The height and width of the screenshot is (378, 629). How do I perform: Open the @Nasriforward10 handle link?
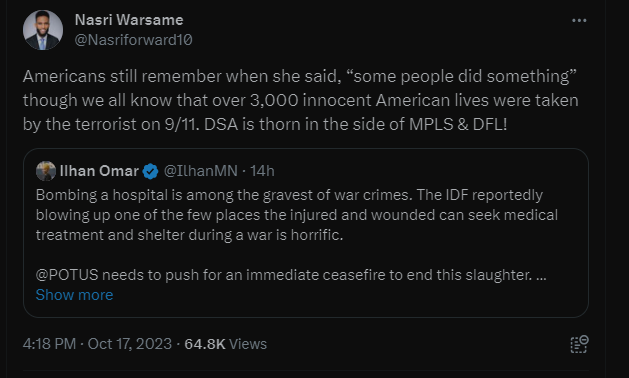(x=134, y=40)
